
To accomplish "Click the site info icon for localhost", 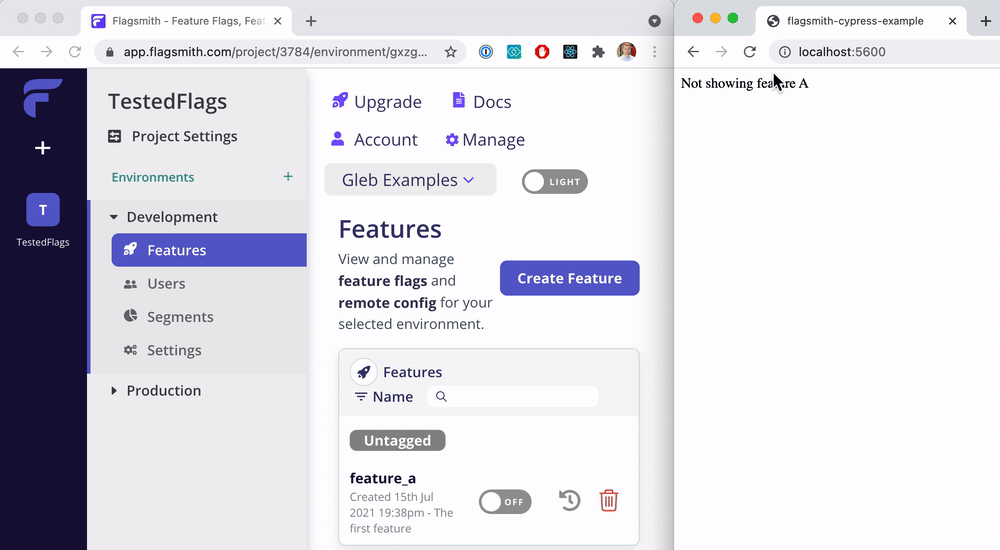I will [x=785, y=52].
